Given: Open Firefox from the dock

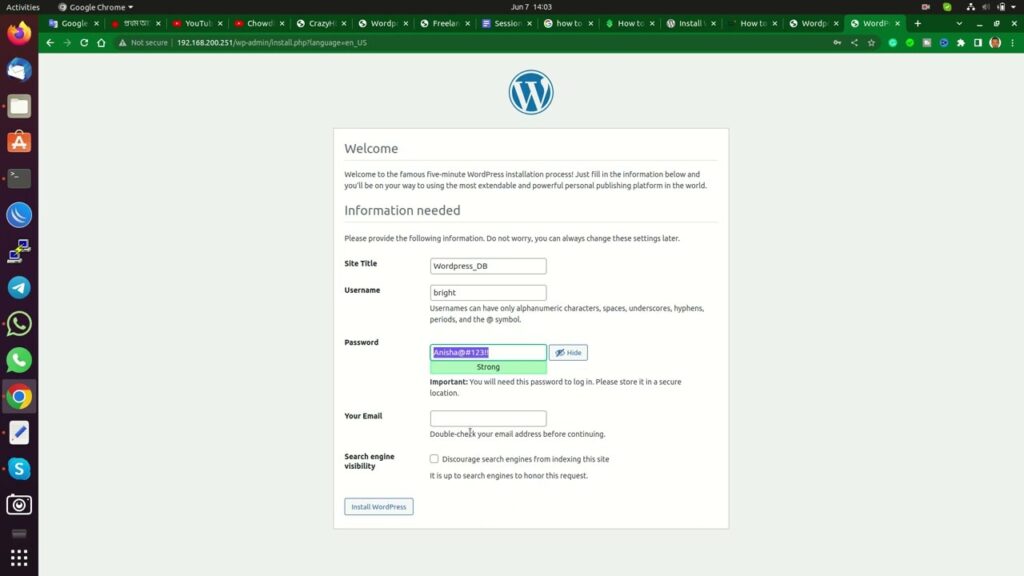Looking at the screenshot, I should (x=19, y=33).
